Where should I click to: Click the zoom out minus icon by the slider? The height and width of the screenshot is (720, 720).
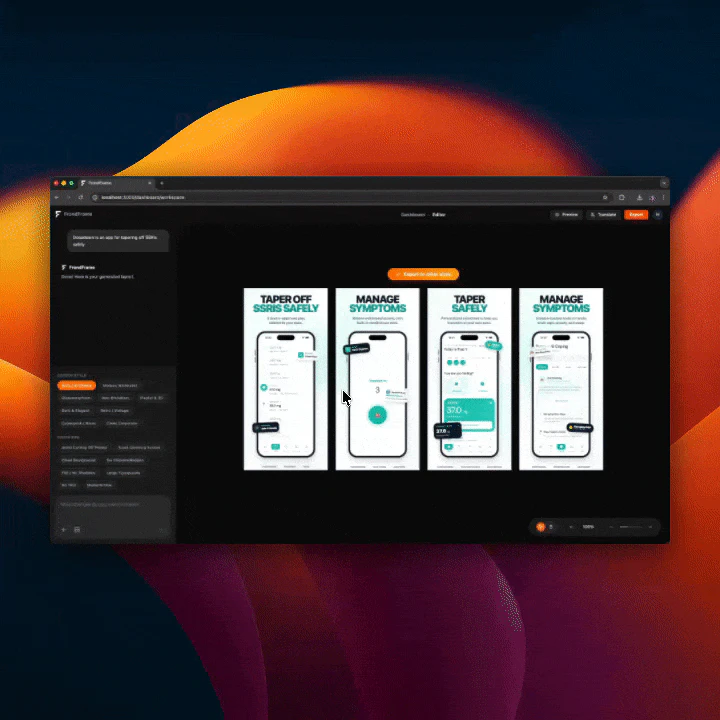tap(611, 527)
